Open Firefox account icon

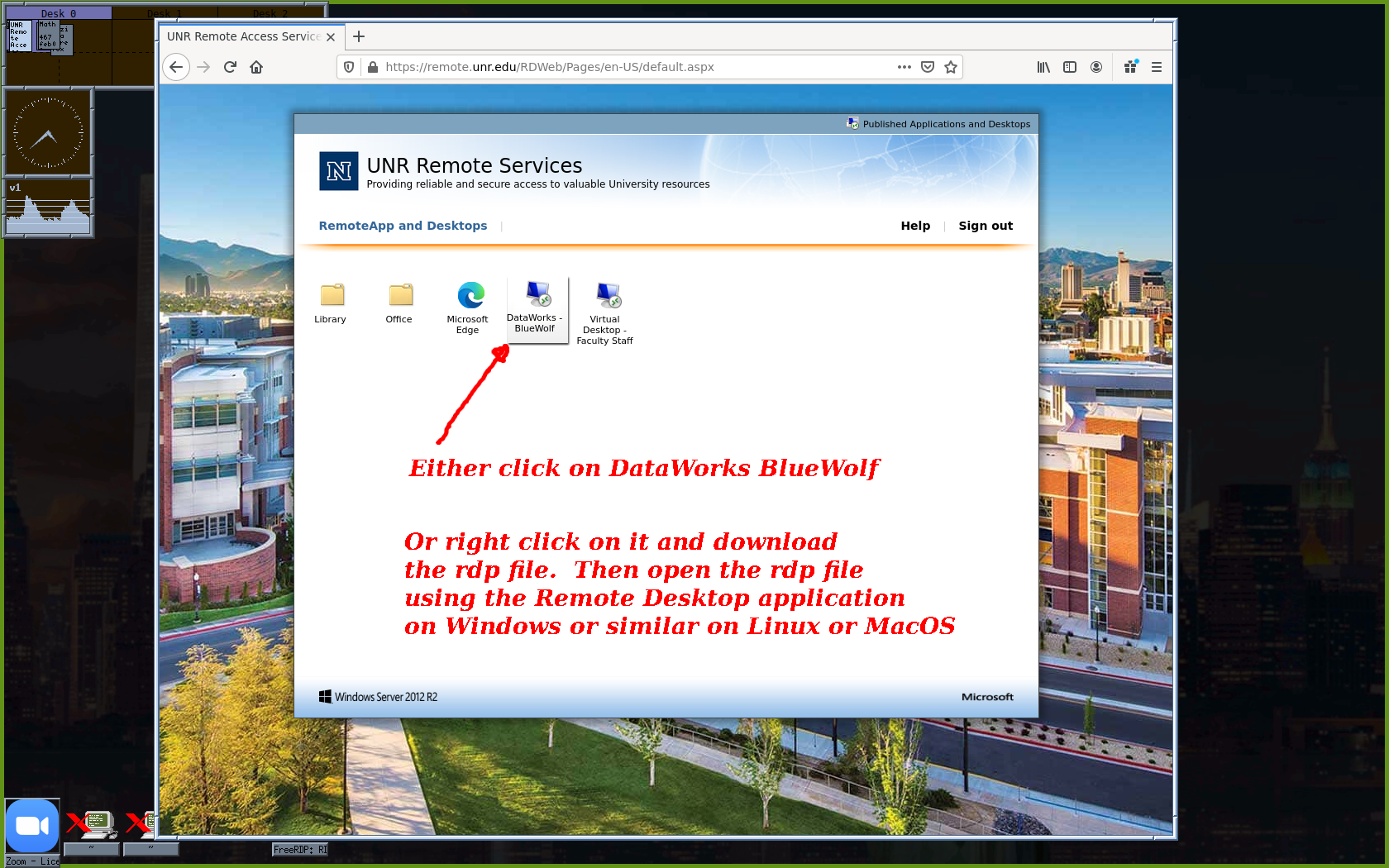pos(1096,67)
